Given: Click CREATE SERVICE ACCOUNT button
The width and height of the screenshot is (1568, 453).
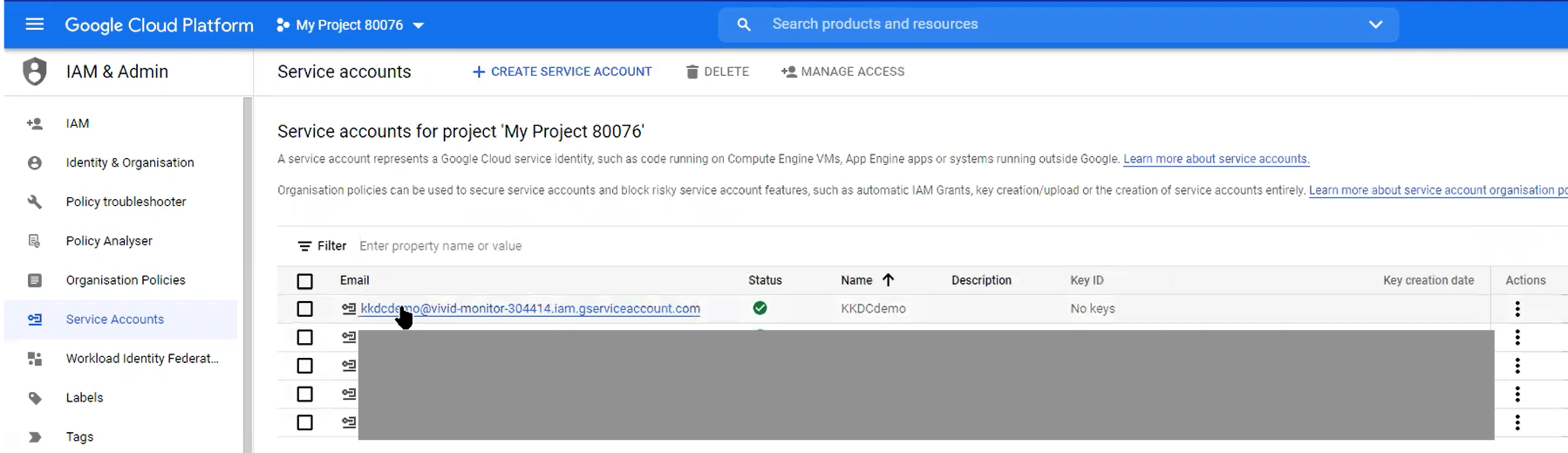Looking at the screenshot, I should point(562,72).
